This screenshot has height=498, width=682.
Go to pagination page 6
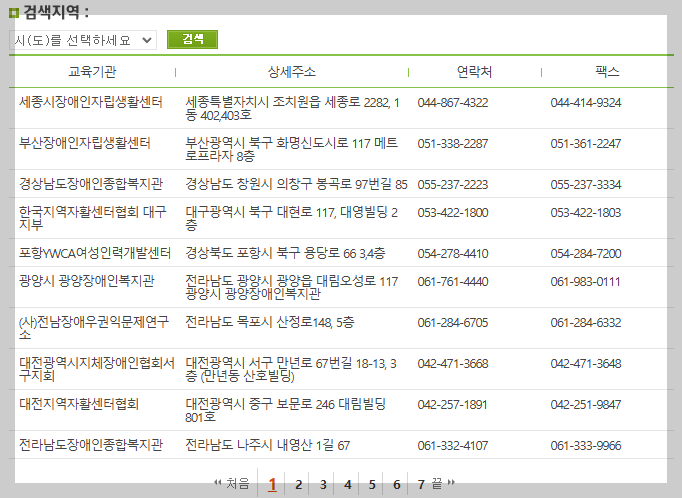397,485
